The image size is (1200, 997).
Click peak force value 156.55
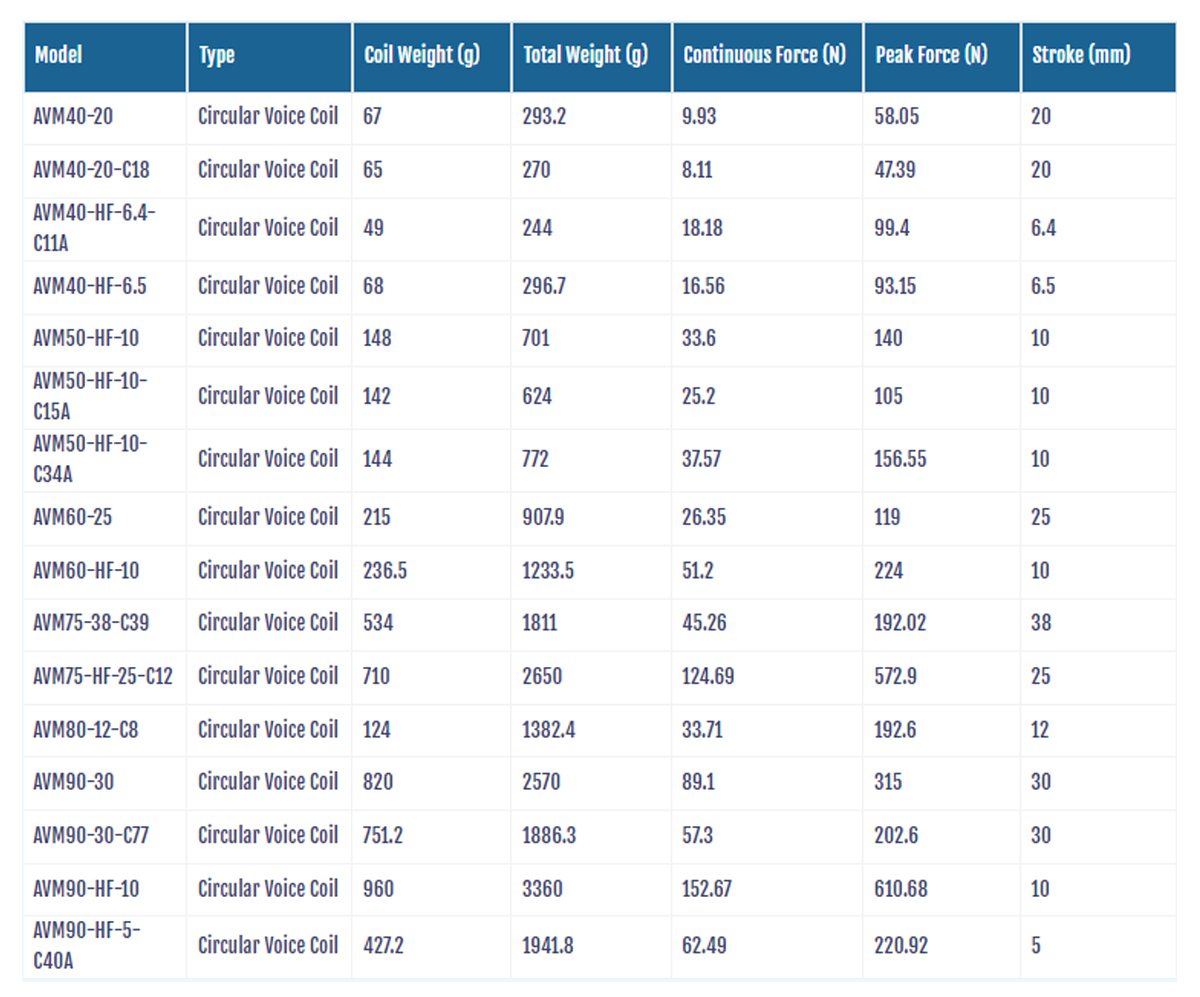pos(902,459)
